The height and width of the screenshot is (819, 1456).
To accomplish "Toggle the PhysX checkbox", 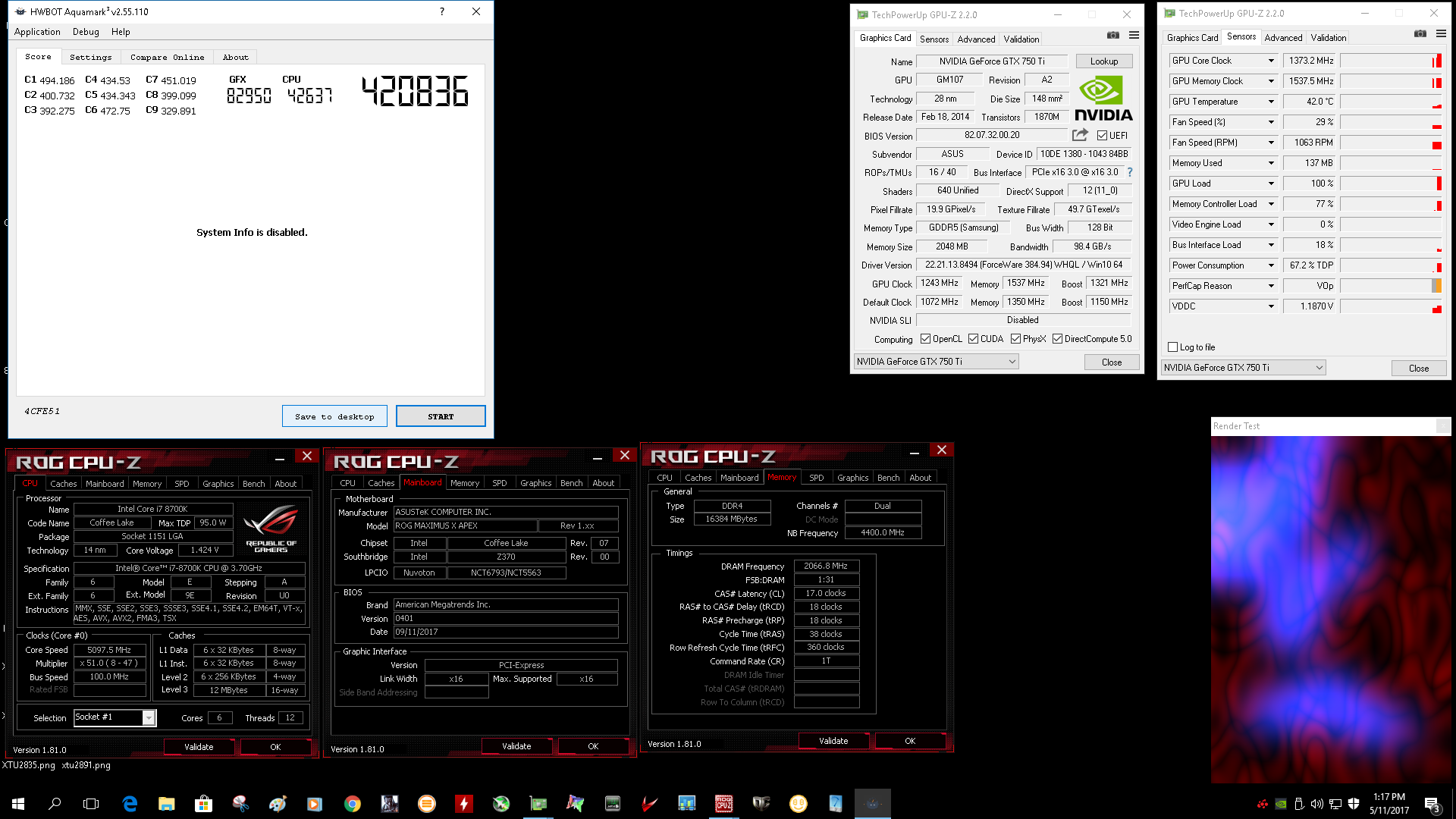I will [1015, 339].
